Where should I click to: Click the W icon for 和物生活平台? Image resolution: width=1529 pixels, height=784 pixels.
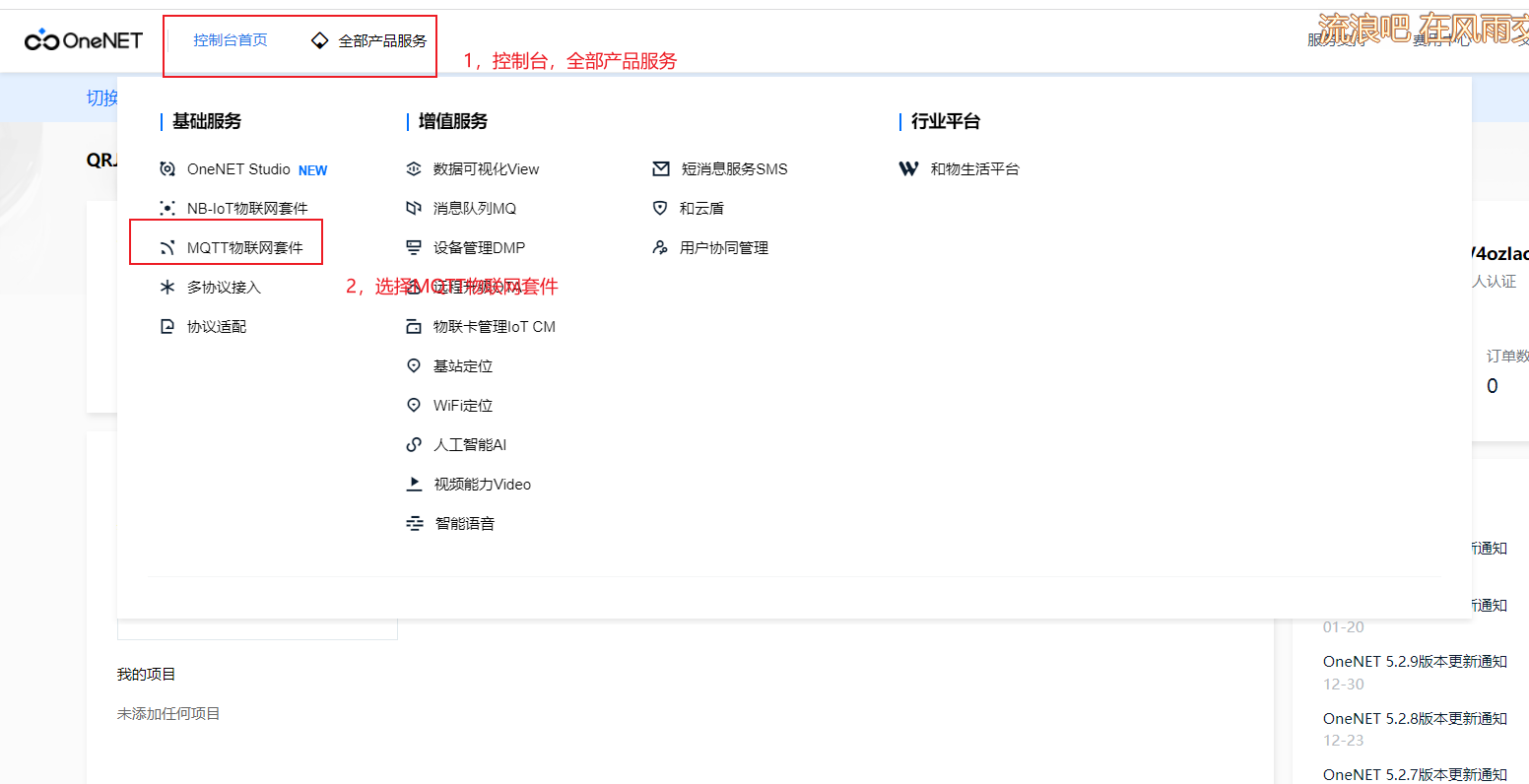pyautogui.click(x=908, y=168)
